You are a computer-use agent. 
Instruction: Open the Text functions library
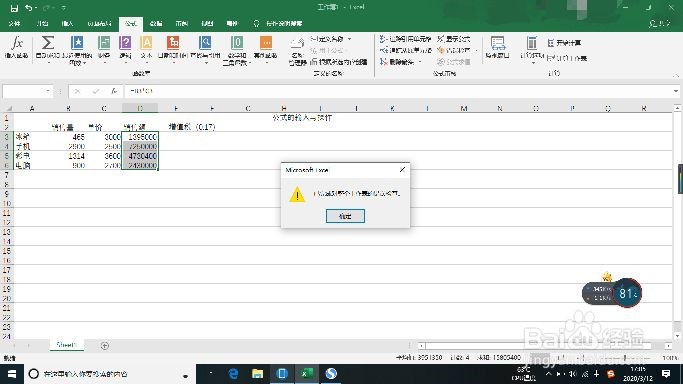coord(146,47)
